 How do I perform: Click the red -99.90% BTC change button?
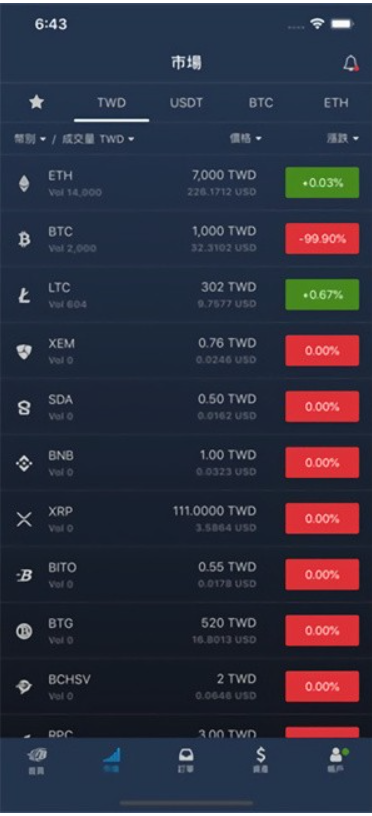322,239
